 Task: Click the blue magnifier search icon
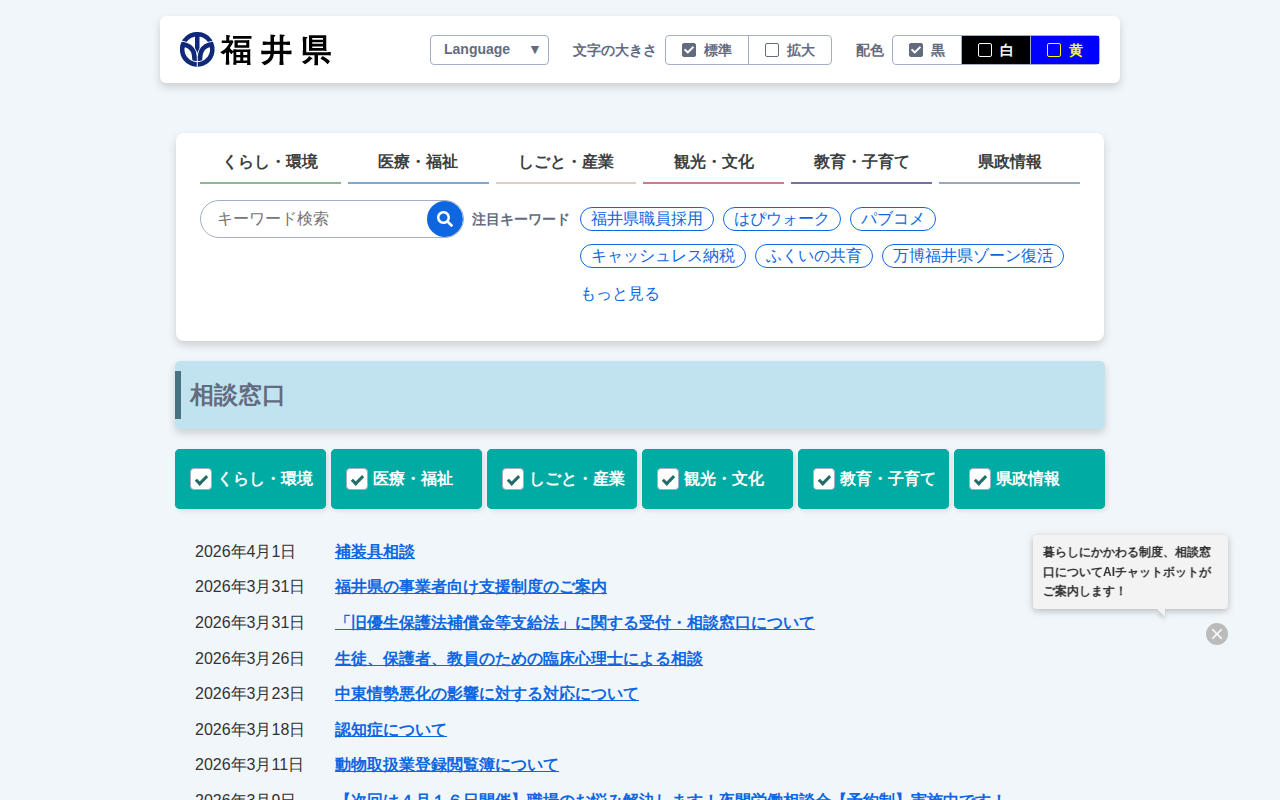[x=445, y=219]
